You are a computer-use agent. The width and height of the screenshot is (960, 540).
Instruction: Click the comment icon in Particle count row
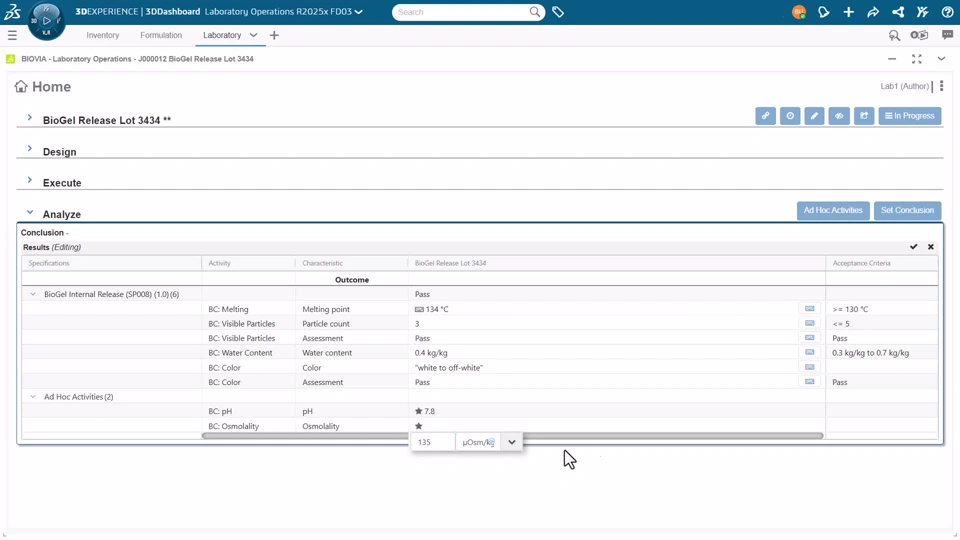[x=809, y=323]
